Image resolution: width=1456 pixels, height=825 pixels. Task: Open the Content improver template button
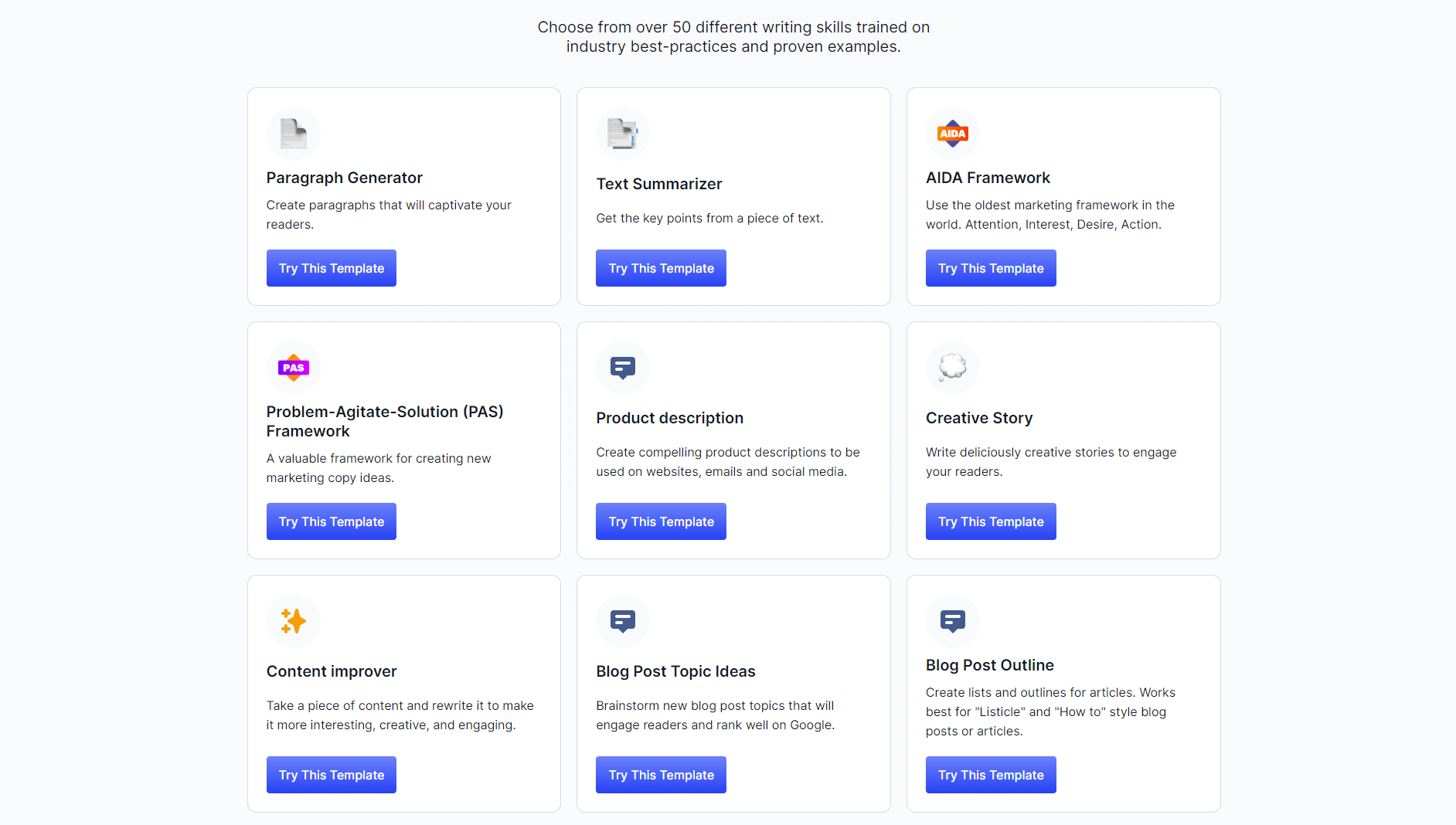click(331, 775)
